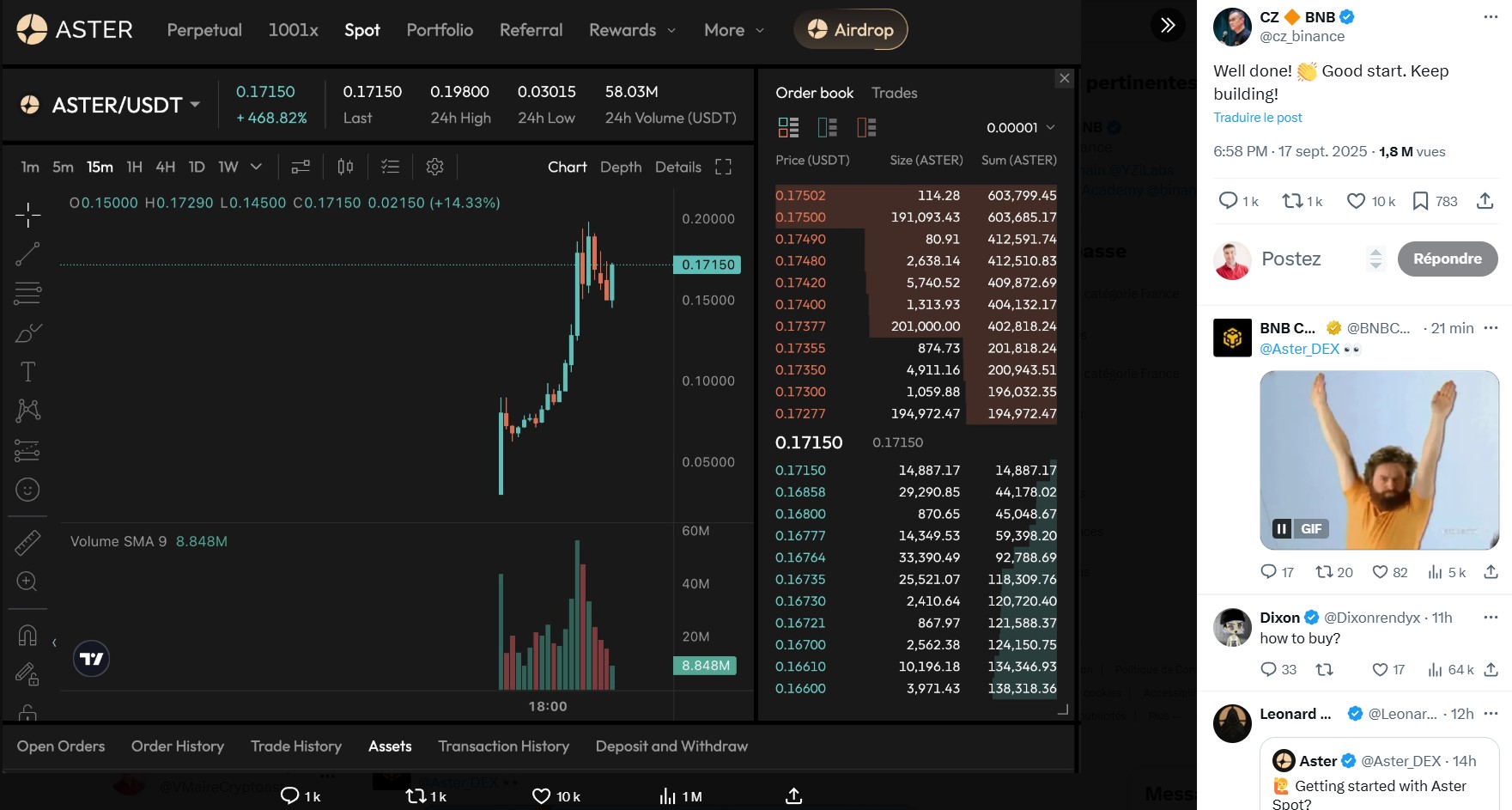Image resolution: width=1512 pixels, height=810 pixels.
Task: Open the emoji icons tool
Action: point(27,490)
